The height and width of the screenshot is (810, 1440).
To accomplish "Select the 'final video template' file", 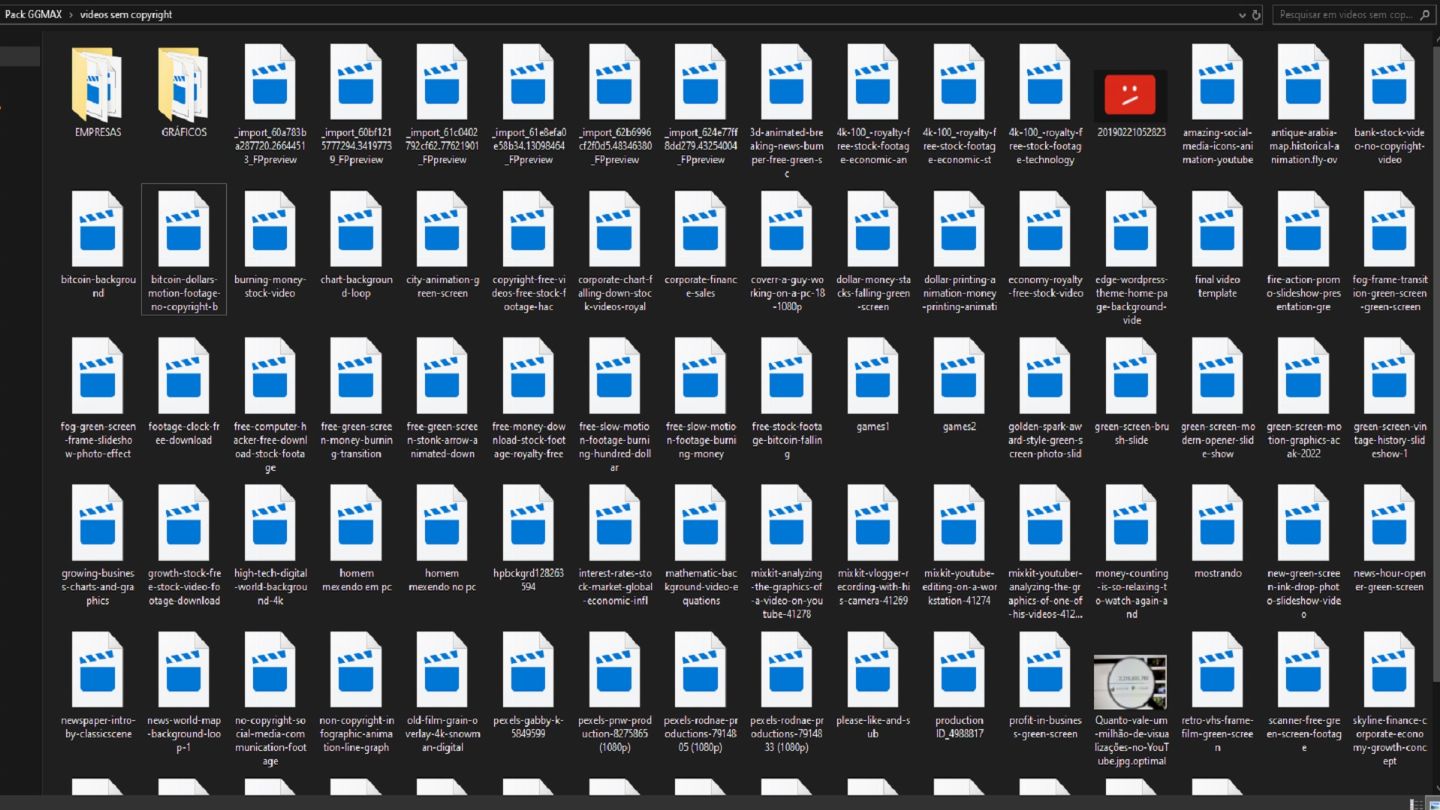I will tap(1217, 245).
